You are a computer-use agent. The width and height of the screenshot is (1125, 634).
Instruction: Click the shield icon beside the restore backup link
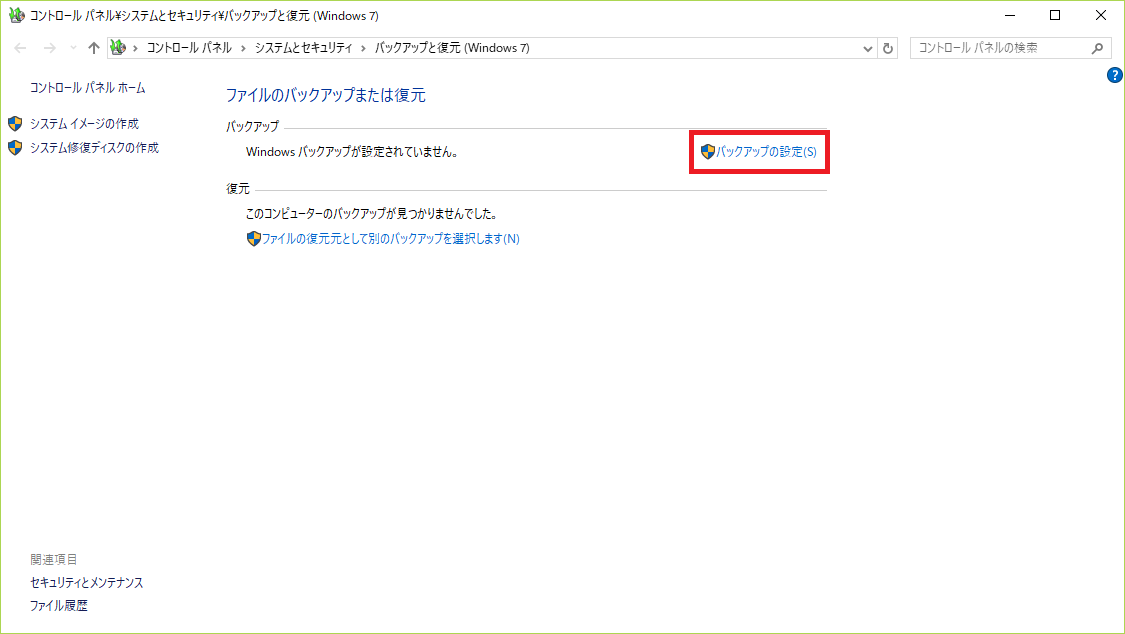coord(253,238)
